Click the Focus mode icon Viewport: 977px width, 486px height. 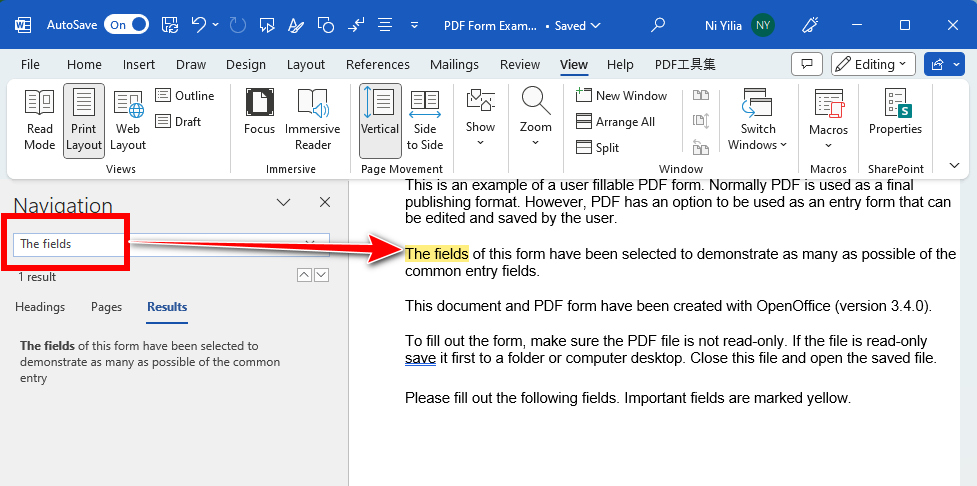(x=259, y=113)
